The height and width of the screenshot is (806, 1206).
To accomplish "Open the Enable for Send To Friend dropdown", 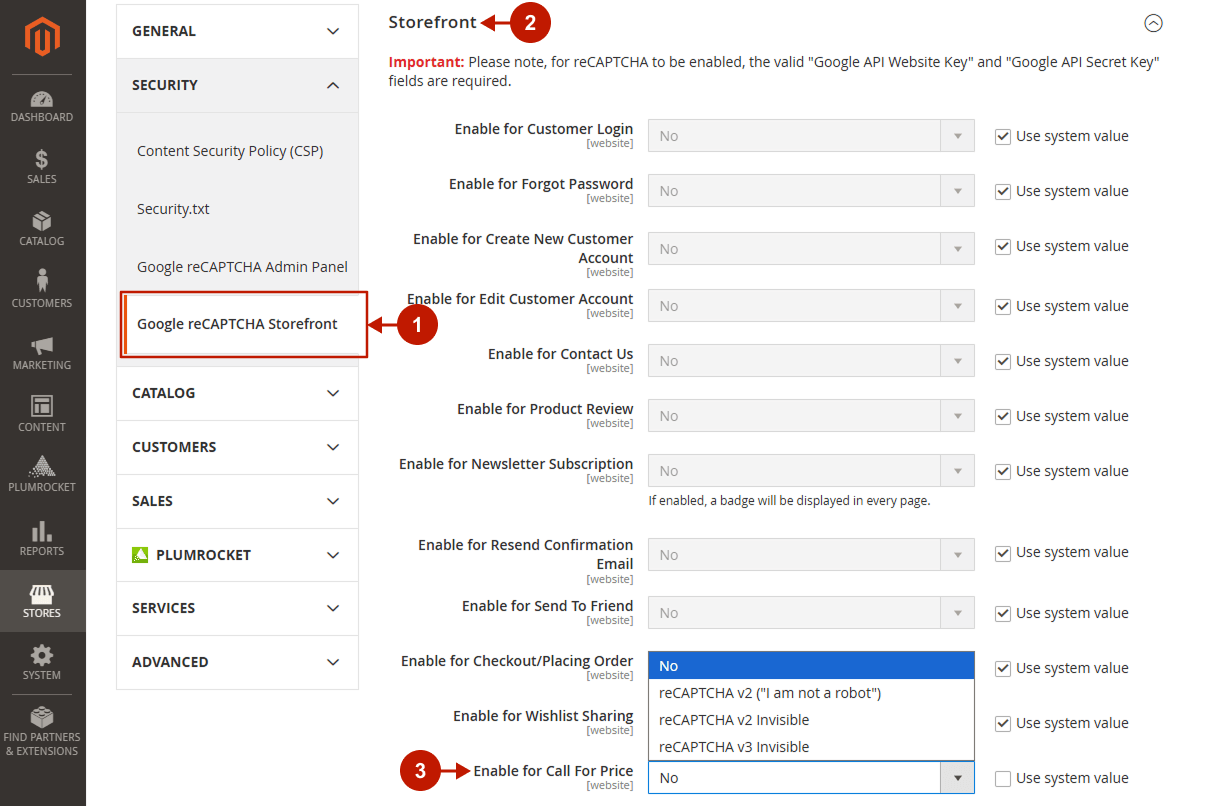I will pos(811,613).
